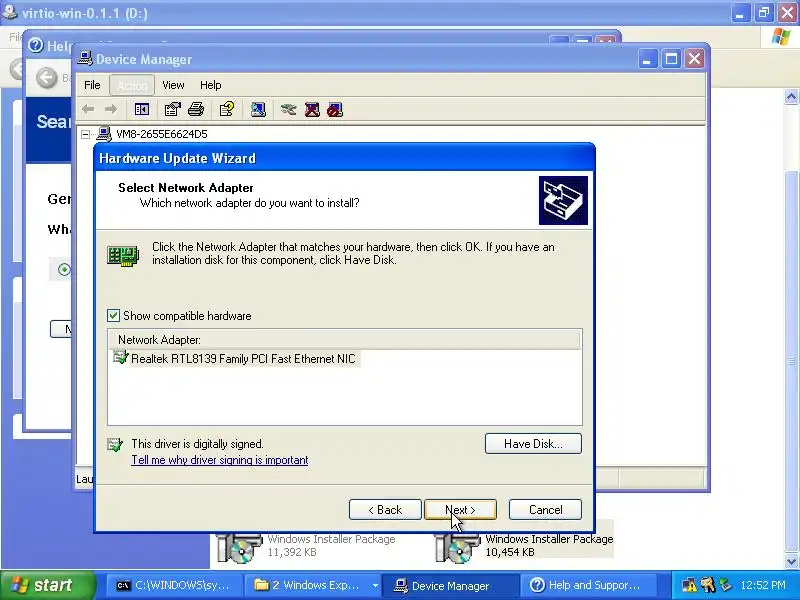Switch to Help and Support taskbar button
Screen dimensions: 800x600
pyautogui.click(x=589, y=585)
